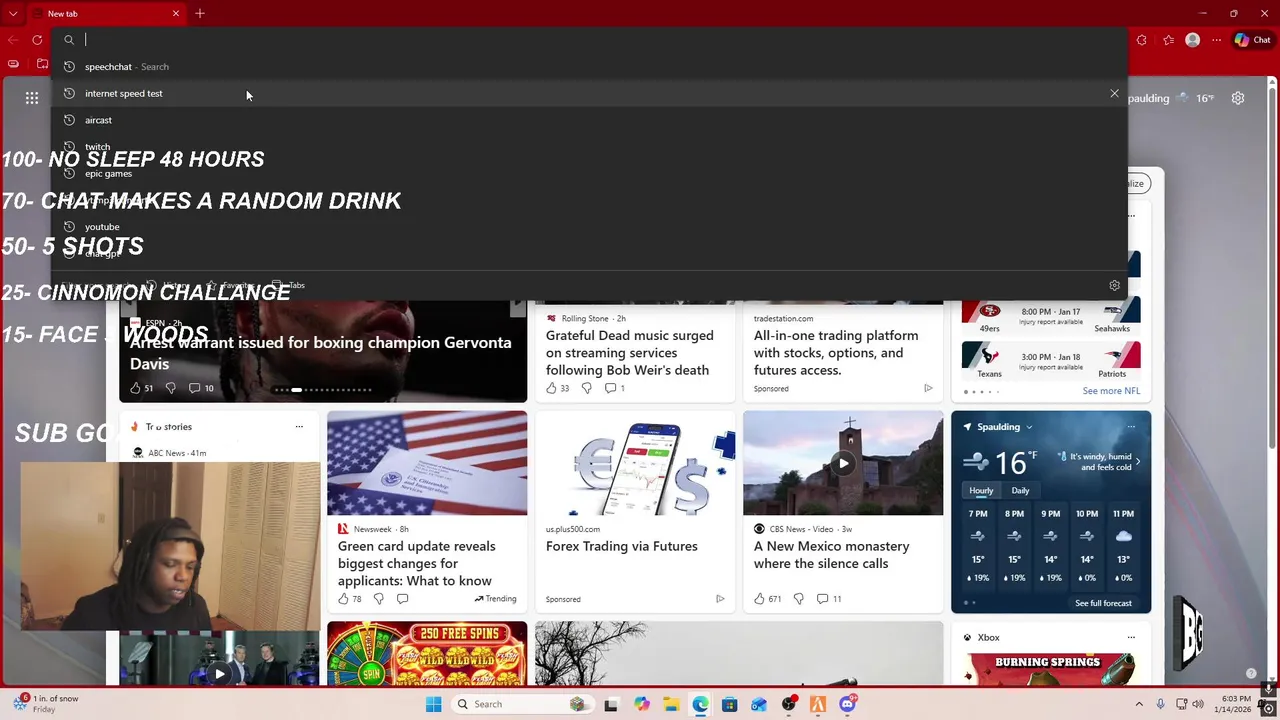1280x720 pixels.
Task: Close the New tab tab
Action: point(176,13)
